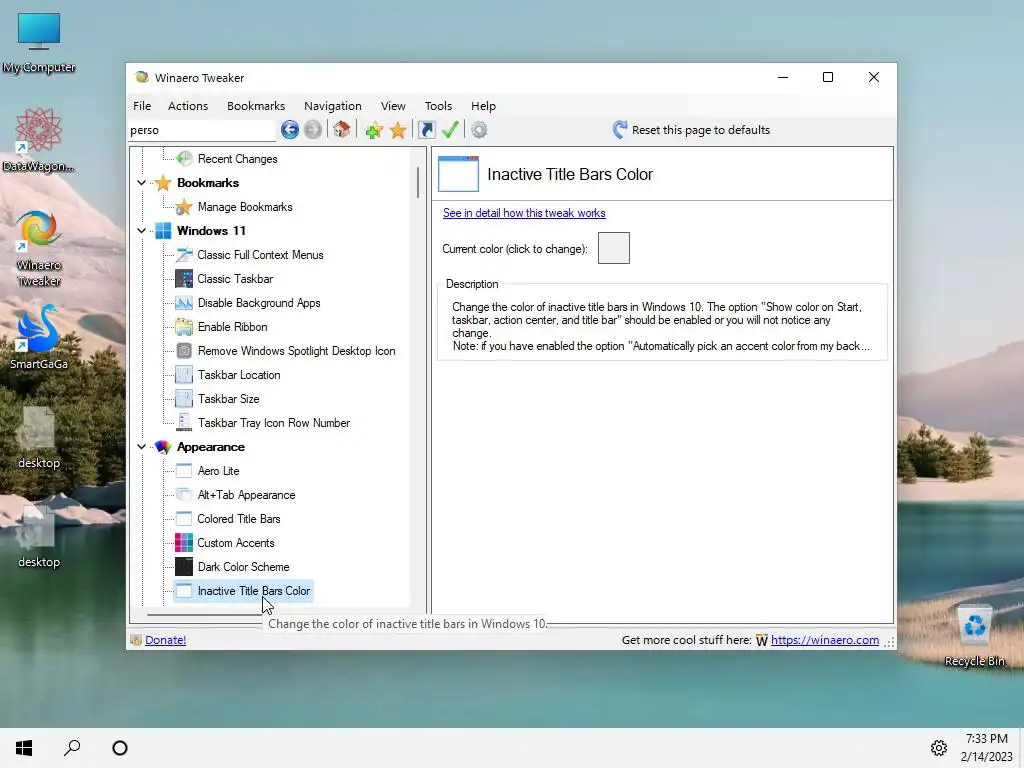Open the Help menu
The image size is (1024, 768).
[483, 106]
